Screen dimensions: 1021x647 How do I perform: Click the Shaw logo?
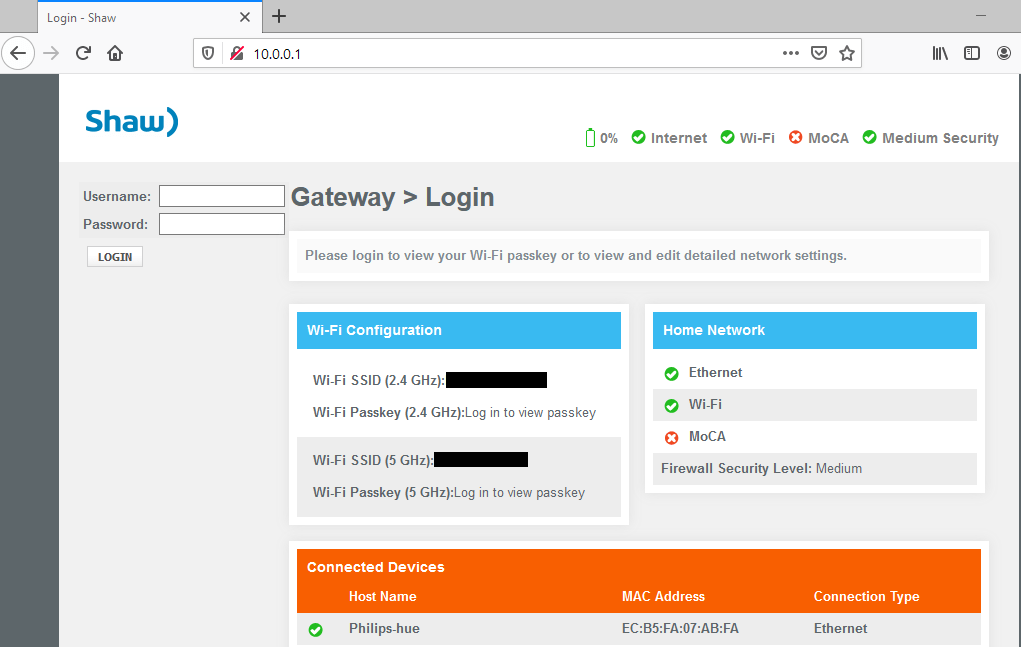[x=132, y=121]
